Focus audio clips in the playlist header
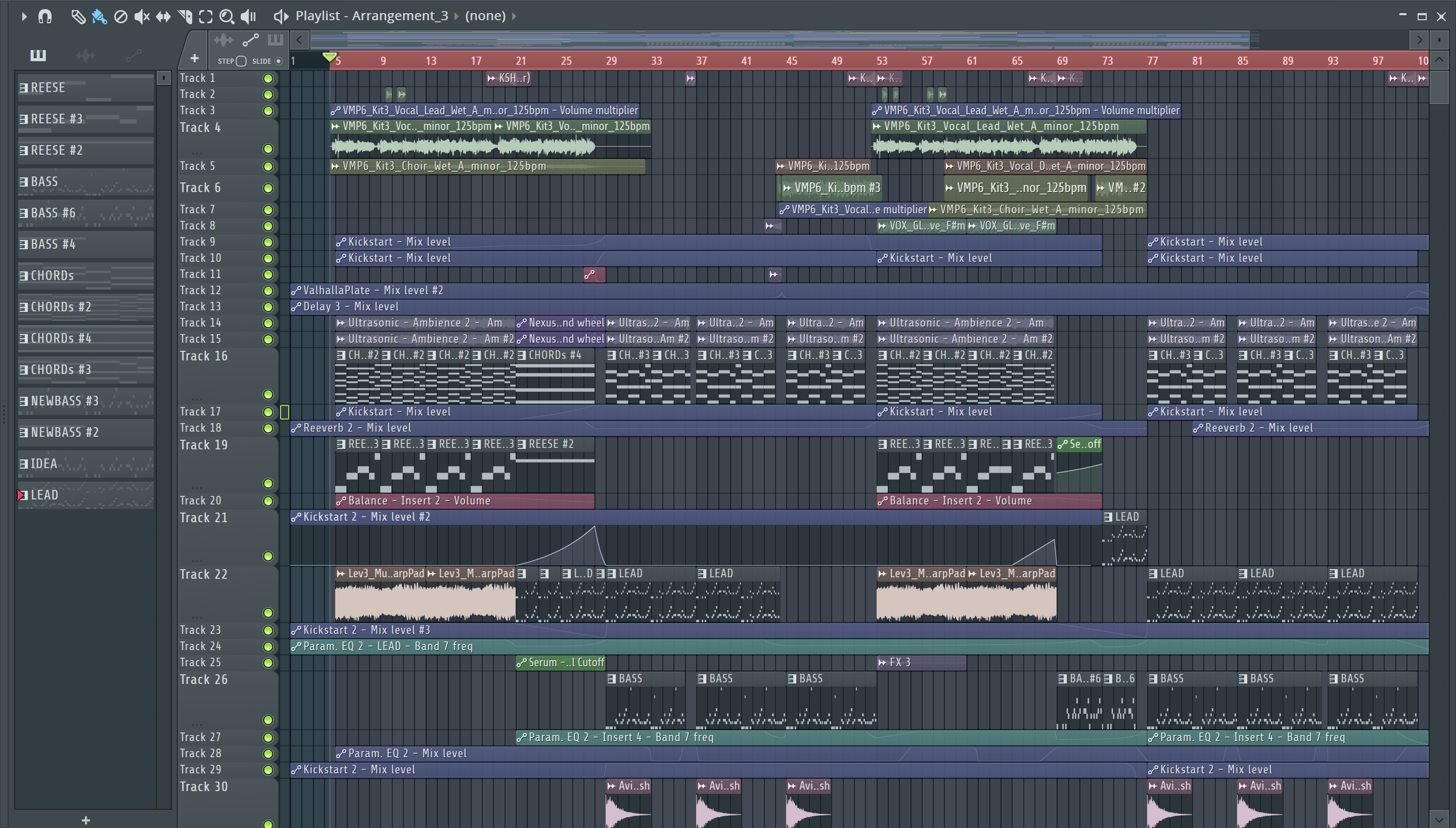The width and height of the screenshot is (1456, 828). pos(223,40)
